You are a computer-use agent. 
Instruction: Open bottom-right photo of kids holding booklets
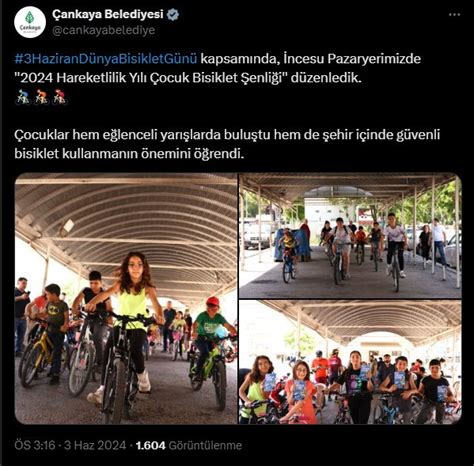pos(350,362)
